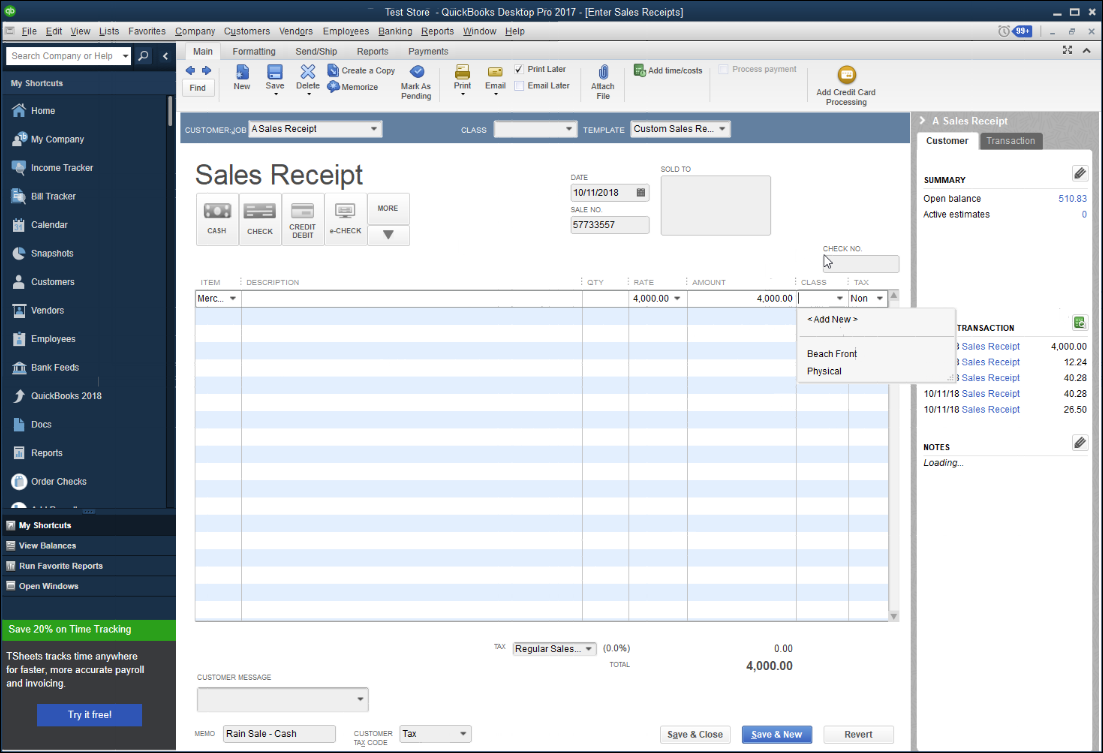The image size is (1103, 753).
Task: Open the date calendar picker icon
Action: point(641,192)
